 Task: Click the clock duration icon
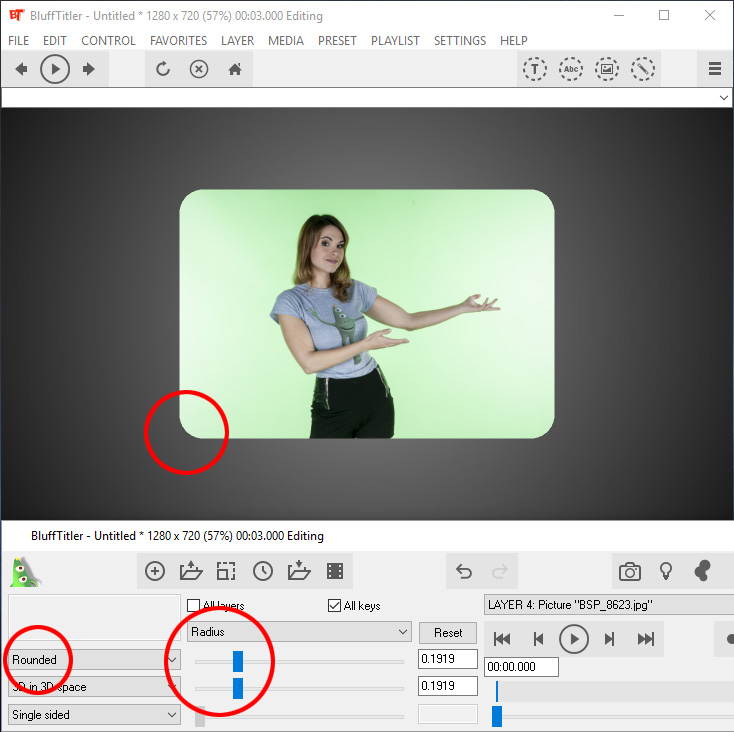pos(263,572)
